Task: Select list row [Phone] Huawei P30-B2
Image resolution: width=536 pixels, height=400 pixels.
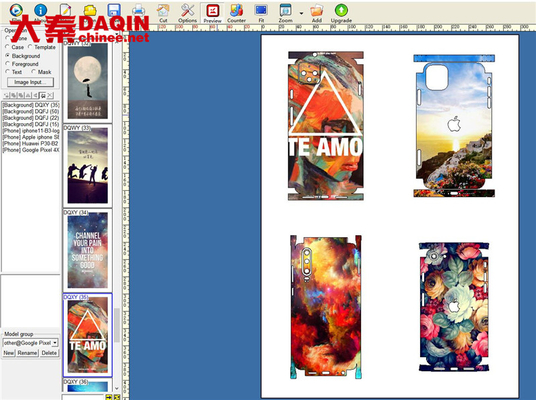Action: coord(31,144)
